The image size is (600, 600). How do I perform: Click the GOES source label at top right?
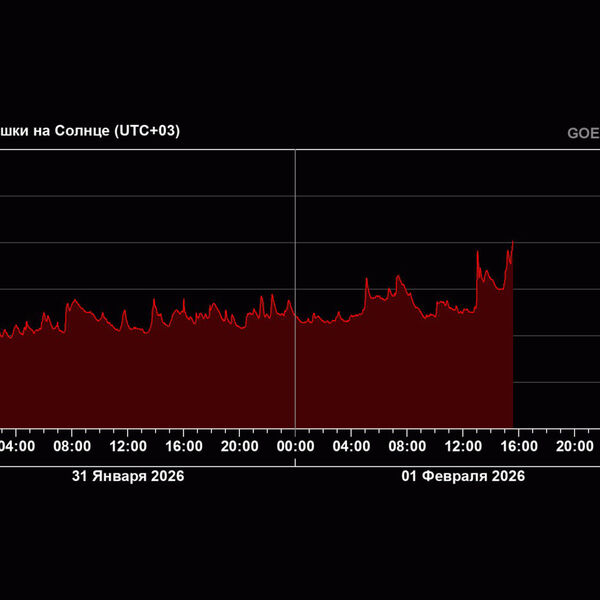(x=583, y=133)
